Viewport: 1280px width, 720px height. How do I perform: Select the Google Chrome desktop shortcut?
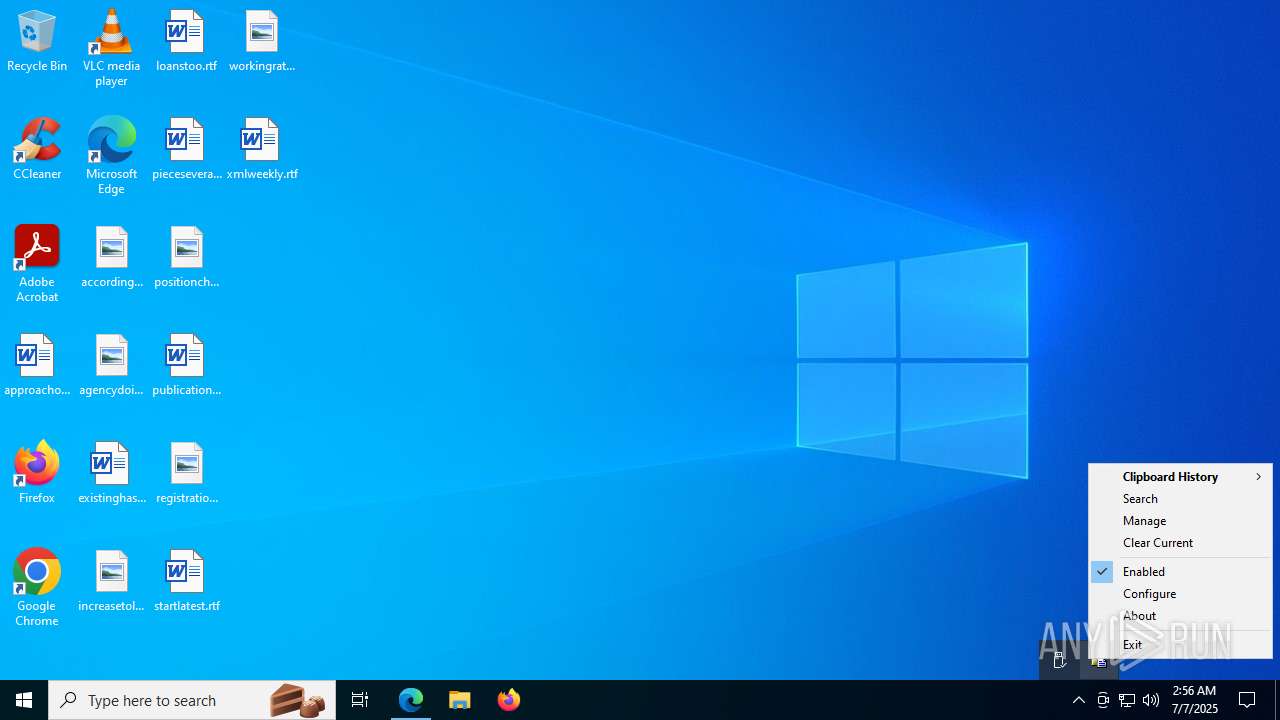click(x=37, y=588)
